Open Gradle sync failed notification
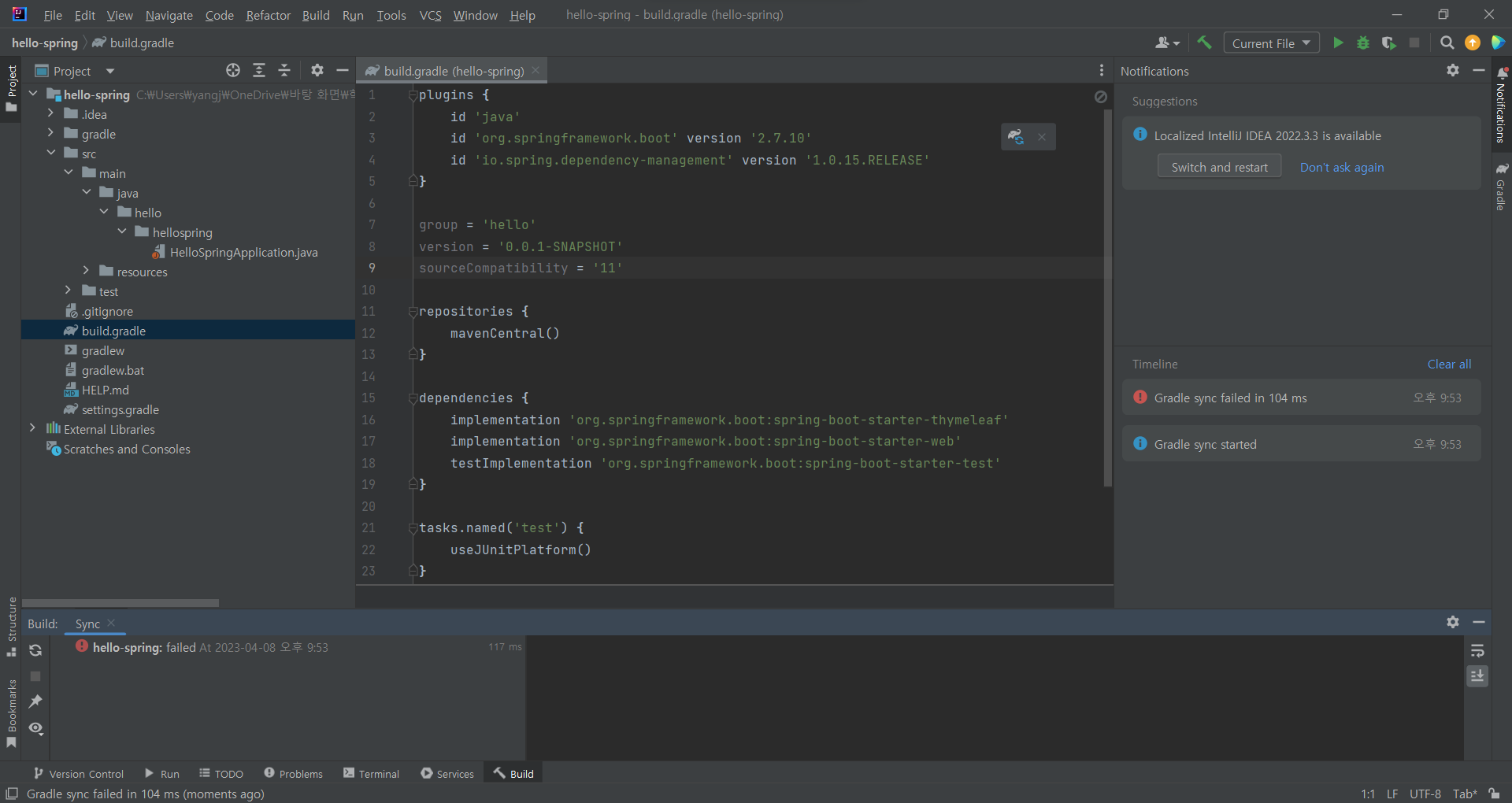Image resolution: width=1512 pixels, height=803 pixels. (1302, 398)
